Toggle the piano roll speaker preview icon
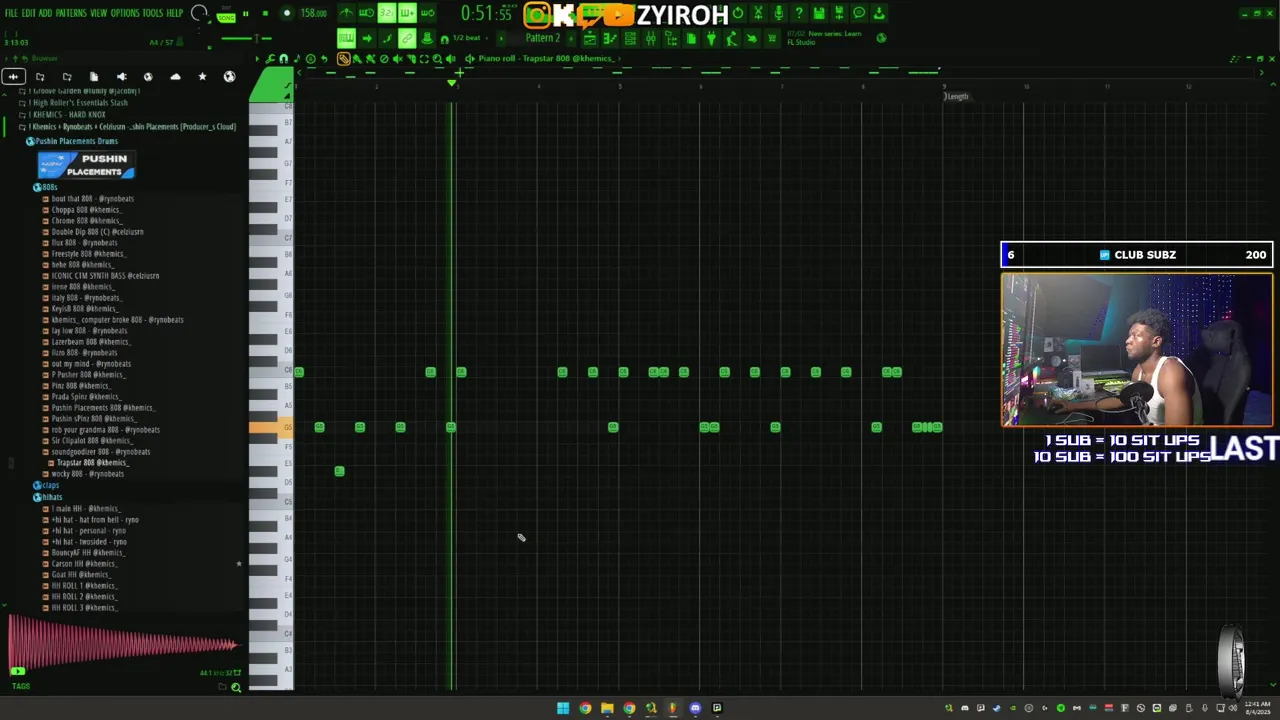 tap(450, 59)
